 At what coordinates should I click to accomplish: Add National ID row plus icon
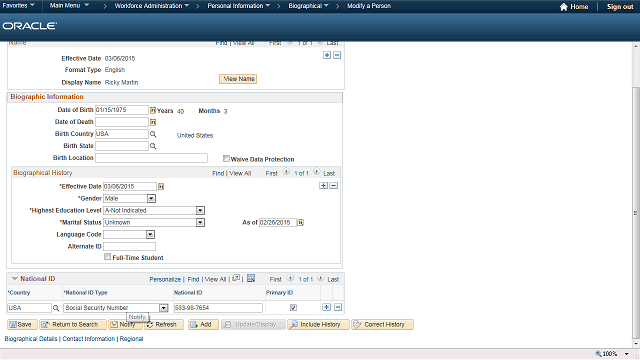[x=327, y=307]
